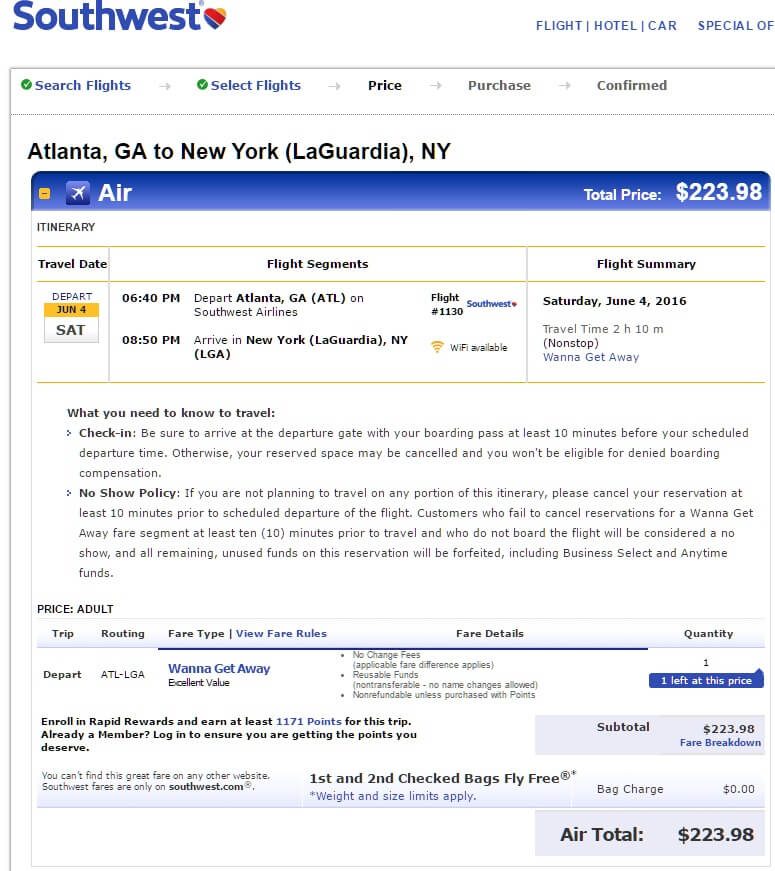The height and width of the screenshot is (871, 775).
Task: Click the Wanna Get Away link in Flight Summary
Action: click(591, 357)
